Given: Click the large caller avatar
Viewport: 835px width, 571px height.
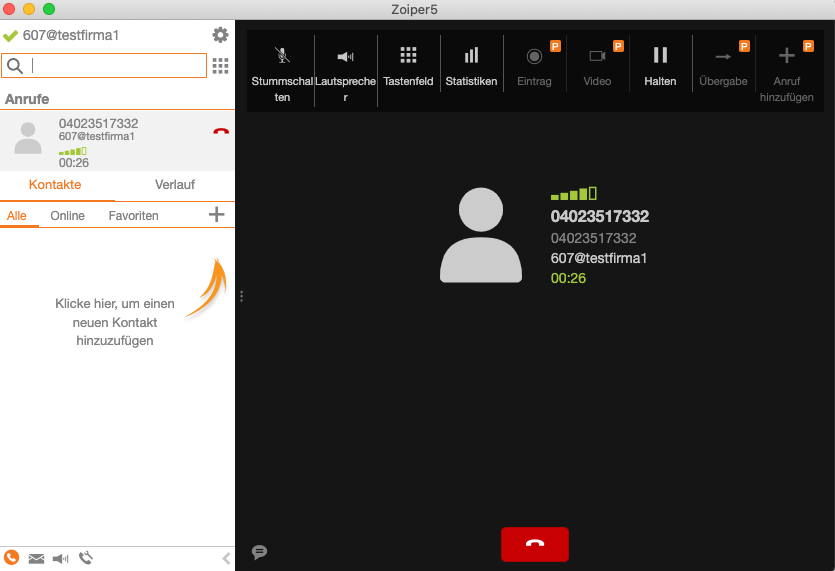Looking at the screenshot, I should click(481, 235).
